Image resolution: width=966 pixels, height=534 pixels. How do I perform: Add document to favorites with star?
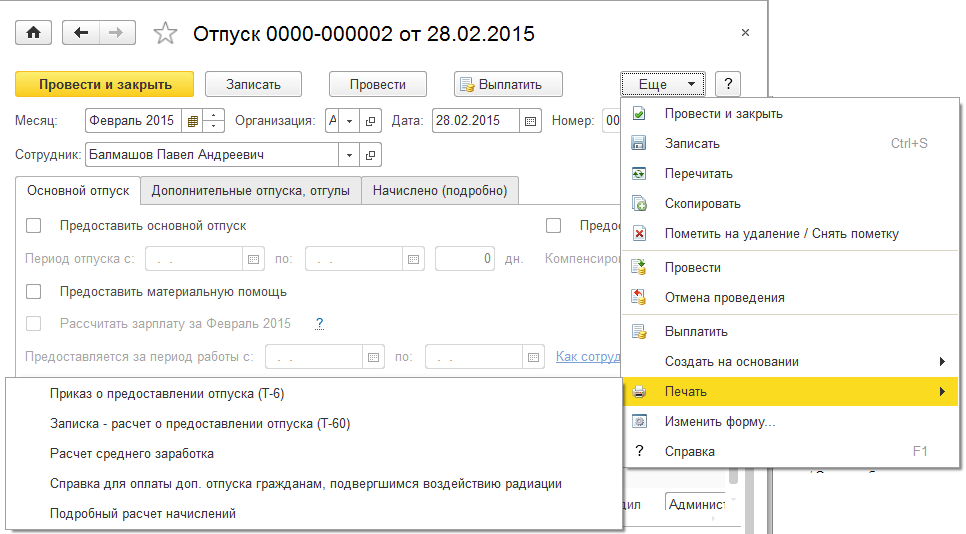[165, 33]
